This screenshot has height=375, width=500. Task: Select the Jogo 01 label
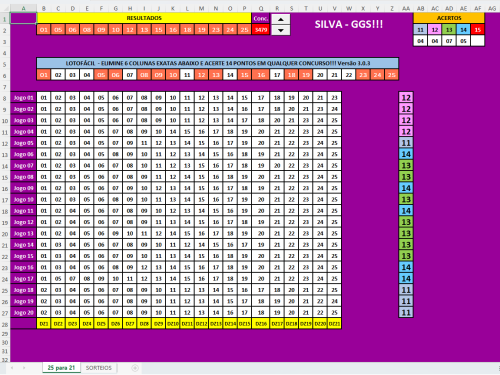pyautogui.click(x=23, y=98)
